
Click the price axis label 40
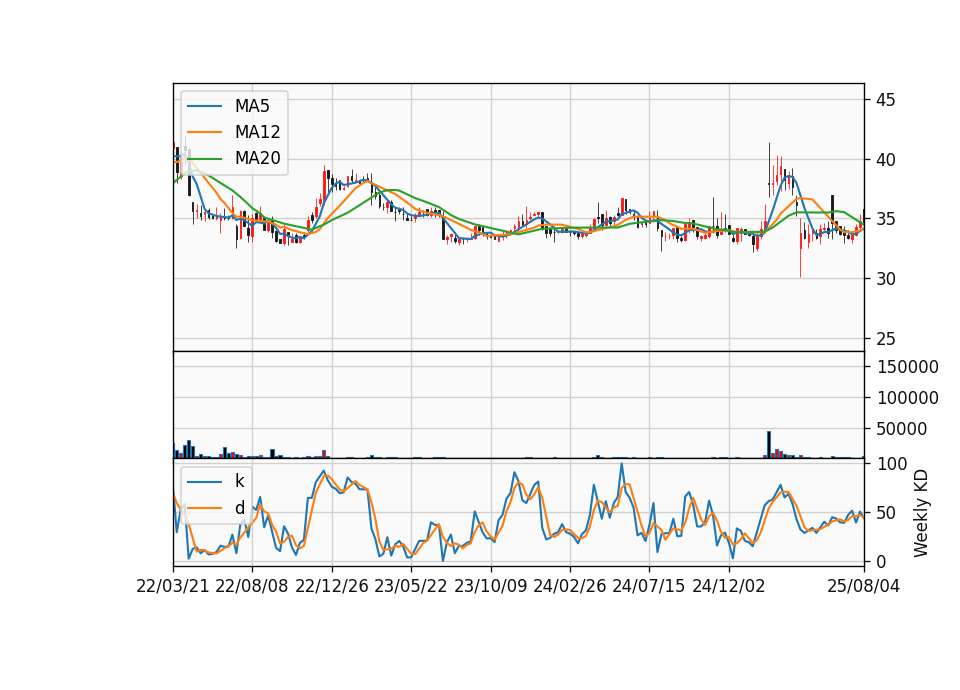pyautogui.click(x=885, y=160)
